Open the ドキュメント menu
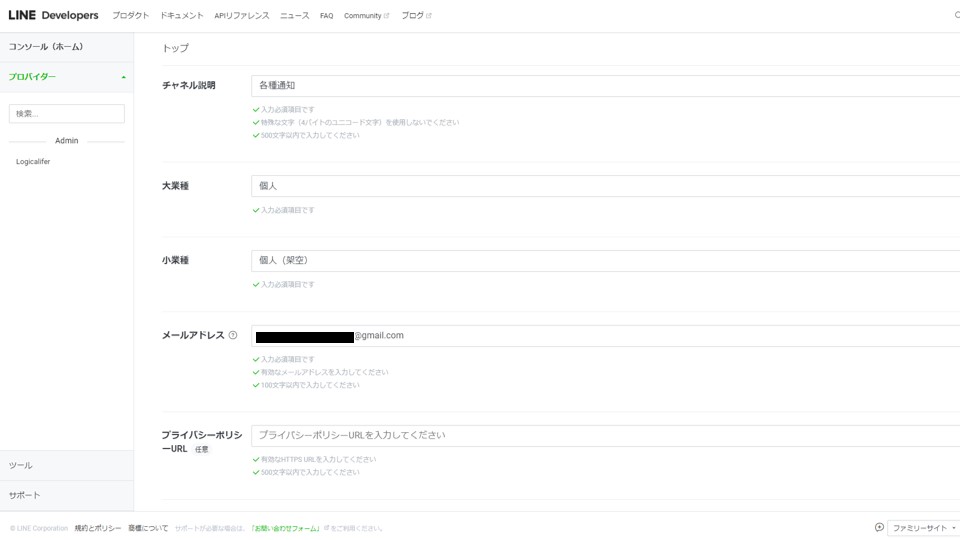Image resolution: width=960 pixels, height=540 pixels. (181, 16)
